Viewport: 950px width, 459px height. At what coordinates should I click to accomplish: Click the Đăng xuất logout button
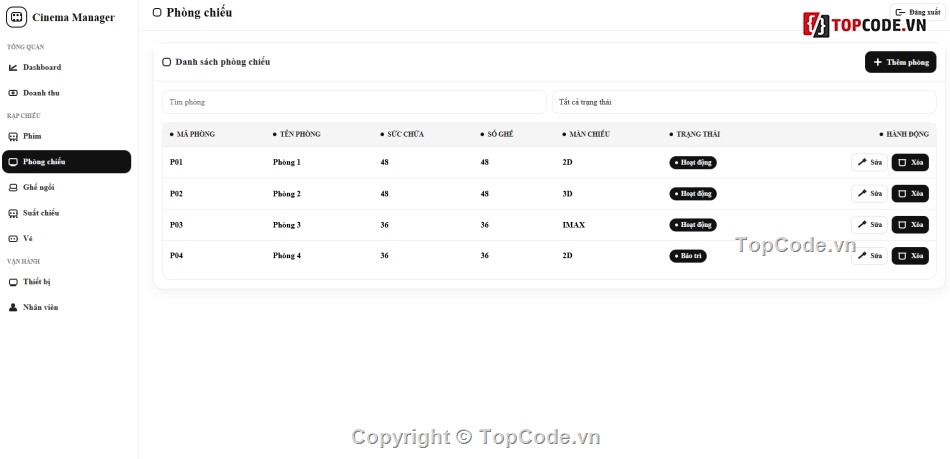pyautogui.click(x=917, y=12)
